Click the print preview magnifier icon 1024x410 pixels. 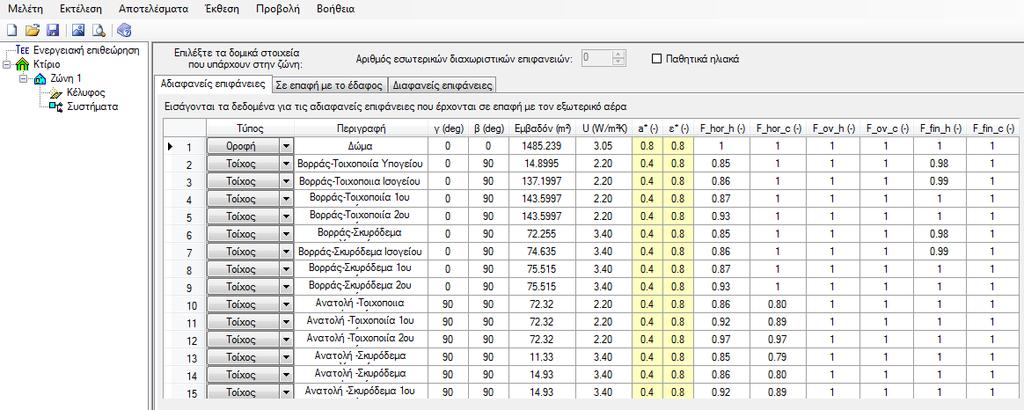(x=99, y=30)
